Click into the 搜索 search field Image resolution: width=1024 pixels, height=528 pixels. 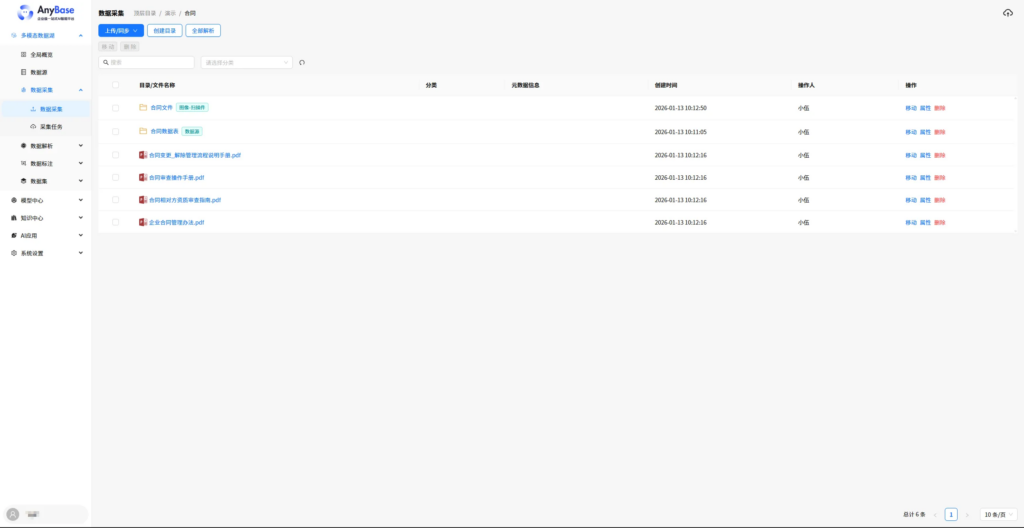146,62
